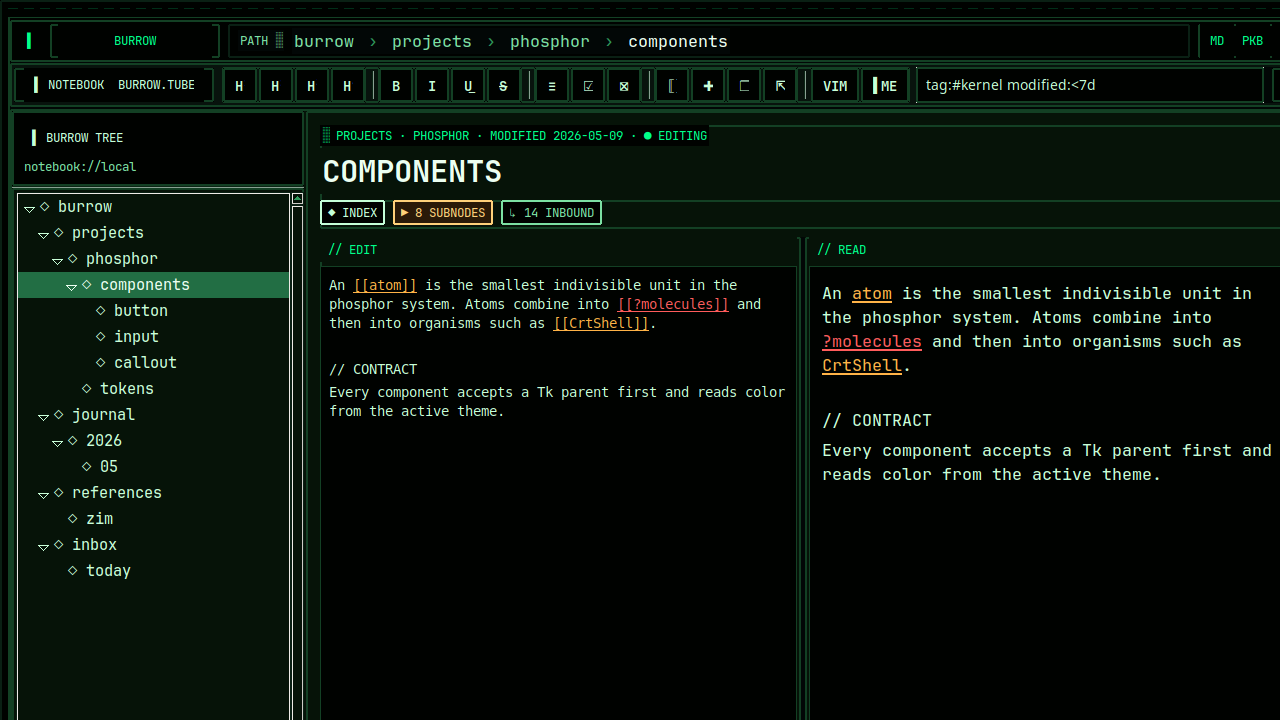Screen dimensions: 1280x720
Task: Switch to PKB mode in the top bar
Action: click(x=1252, y=41)
